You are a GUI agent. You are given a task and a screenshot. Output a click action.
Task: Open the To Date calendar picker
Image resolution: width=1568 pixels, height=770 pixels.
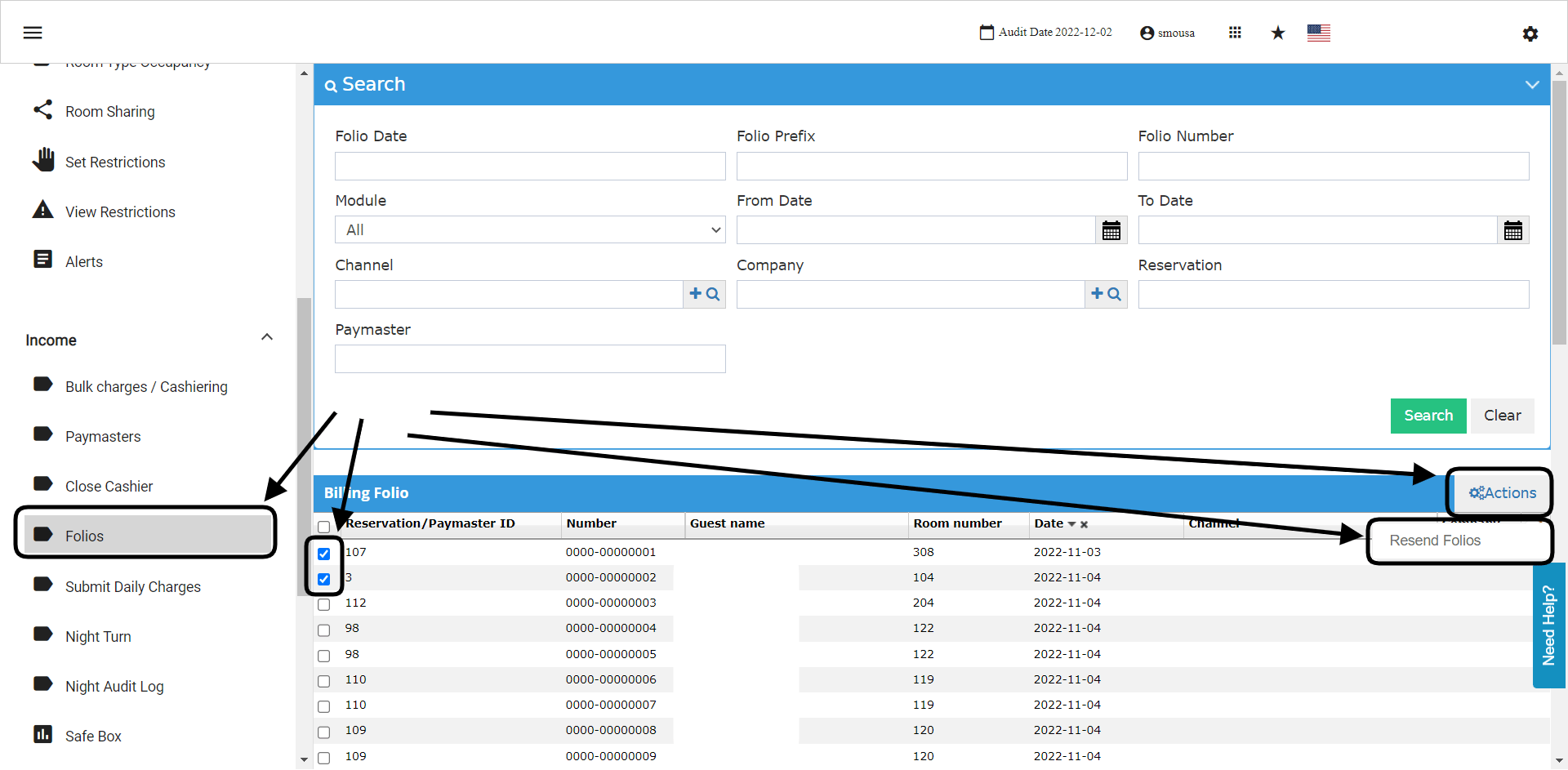tap(1512, 230)
